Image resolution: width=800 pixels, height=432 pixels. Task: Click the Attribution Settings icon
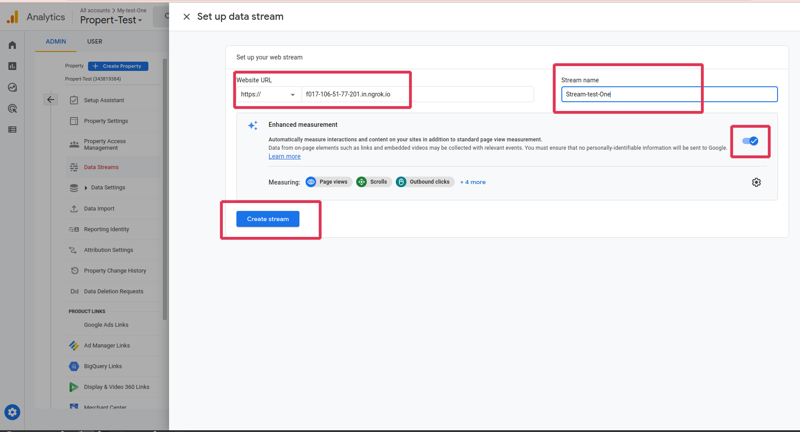tap(72, 250)
